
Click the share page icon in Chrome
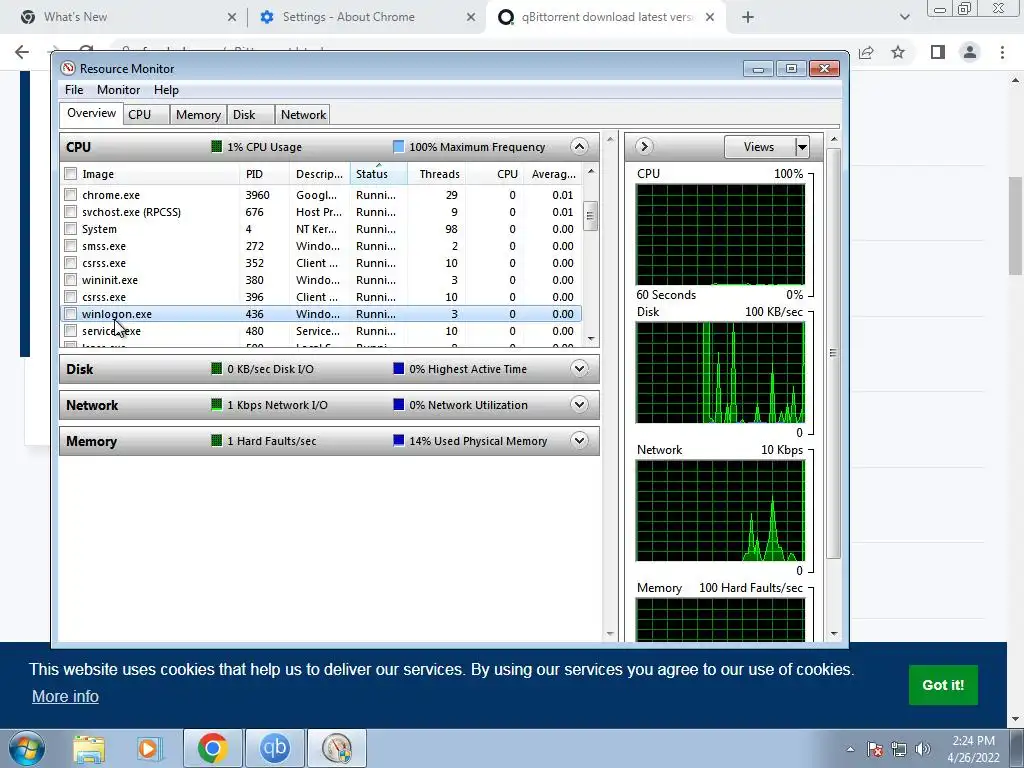[866, 52]
